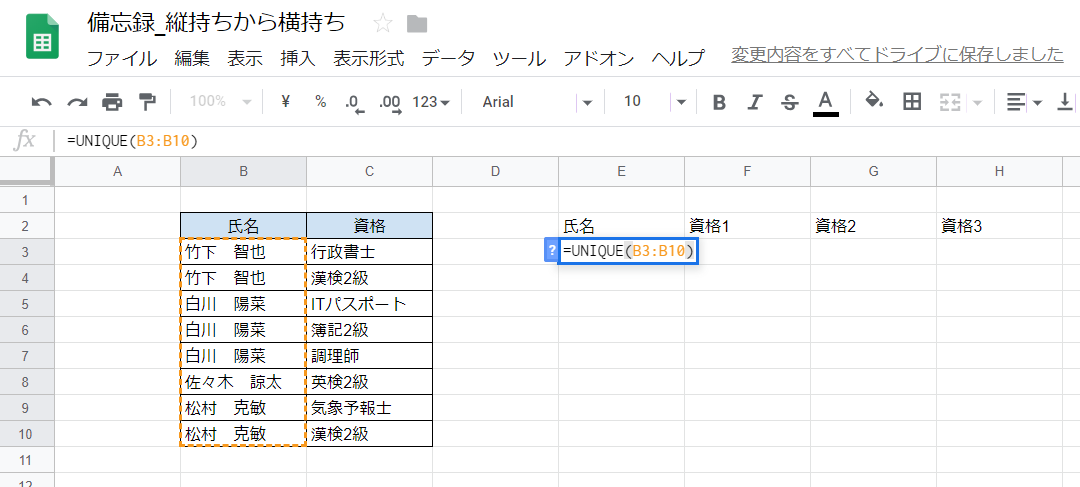1080x487 pixels.
Task: Select column D header
Action: [x=495, y=172]
